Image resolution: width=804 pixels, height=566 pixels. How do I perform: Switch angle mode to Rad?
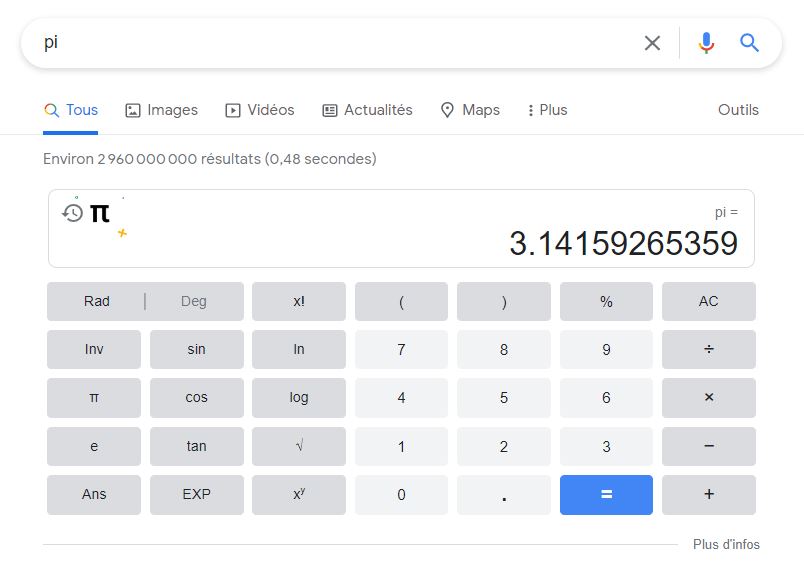tap(96, 301)
